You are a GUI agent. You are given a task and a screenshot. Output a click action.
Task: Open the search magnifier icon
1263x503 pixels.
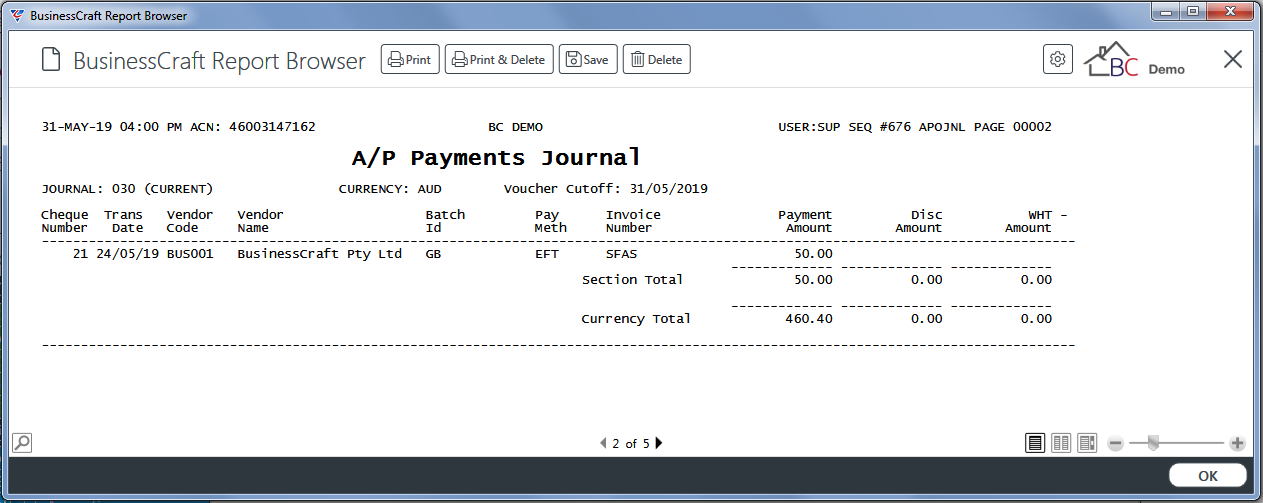point(22,442)
